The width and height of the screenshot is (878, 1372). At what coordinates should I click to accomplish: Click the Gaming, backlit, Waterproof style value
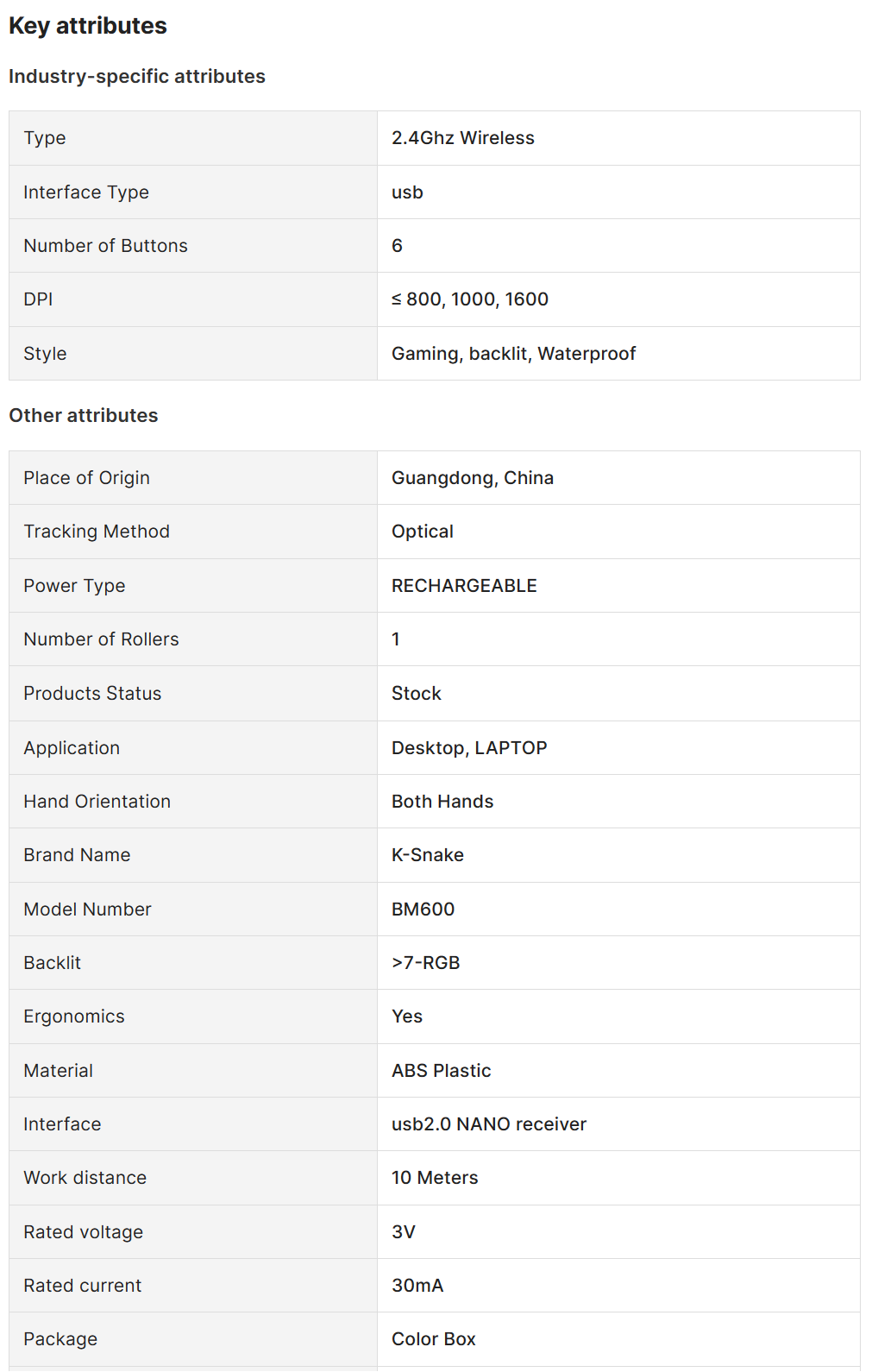point(513,354)
